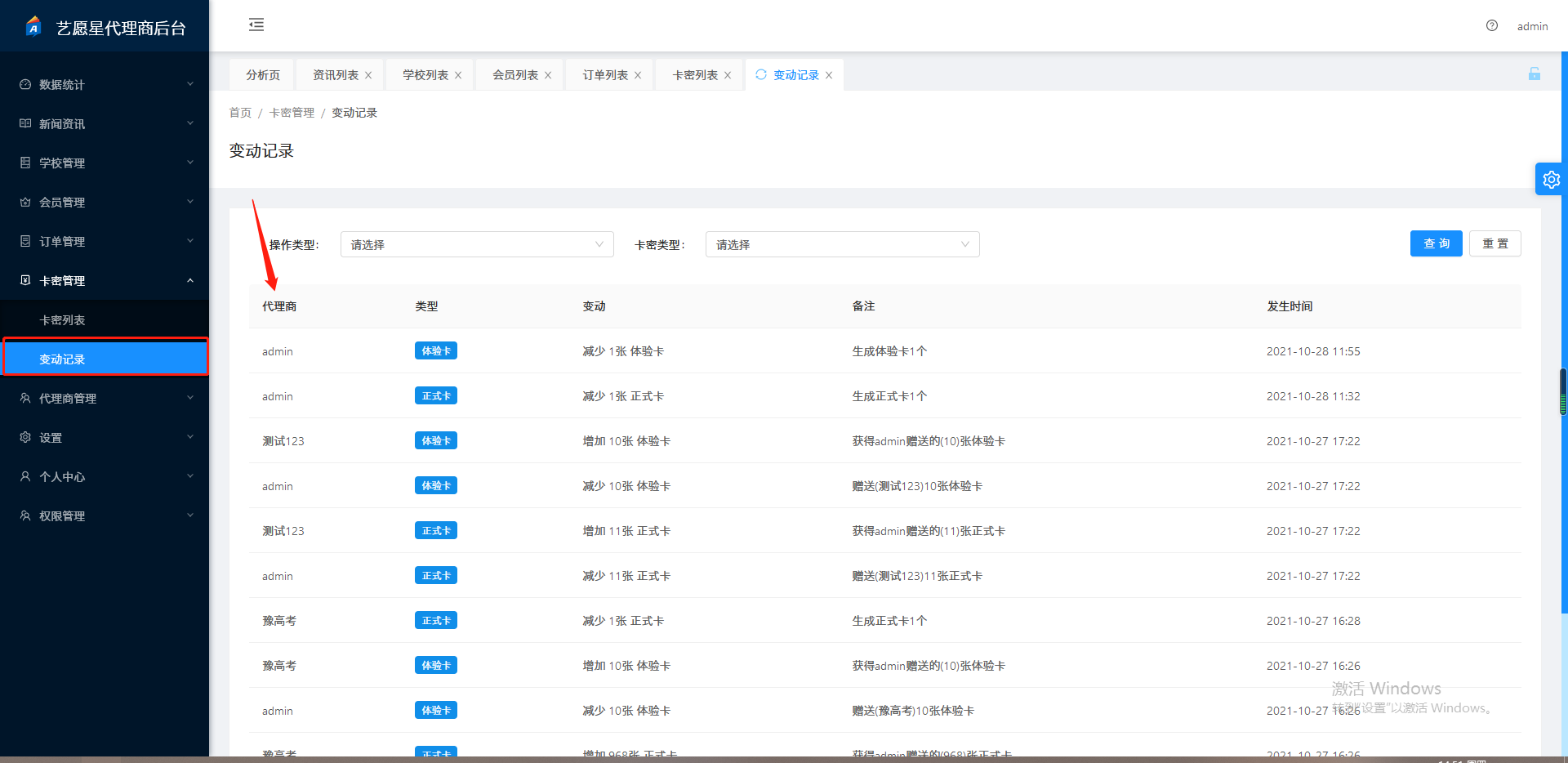Open the settings gear drawer button
1568x763 pixels.
pos(1551,179)
